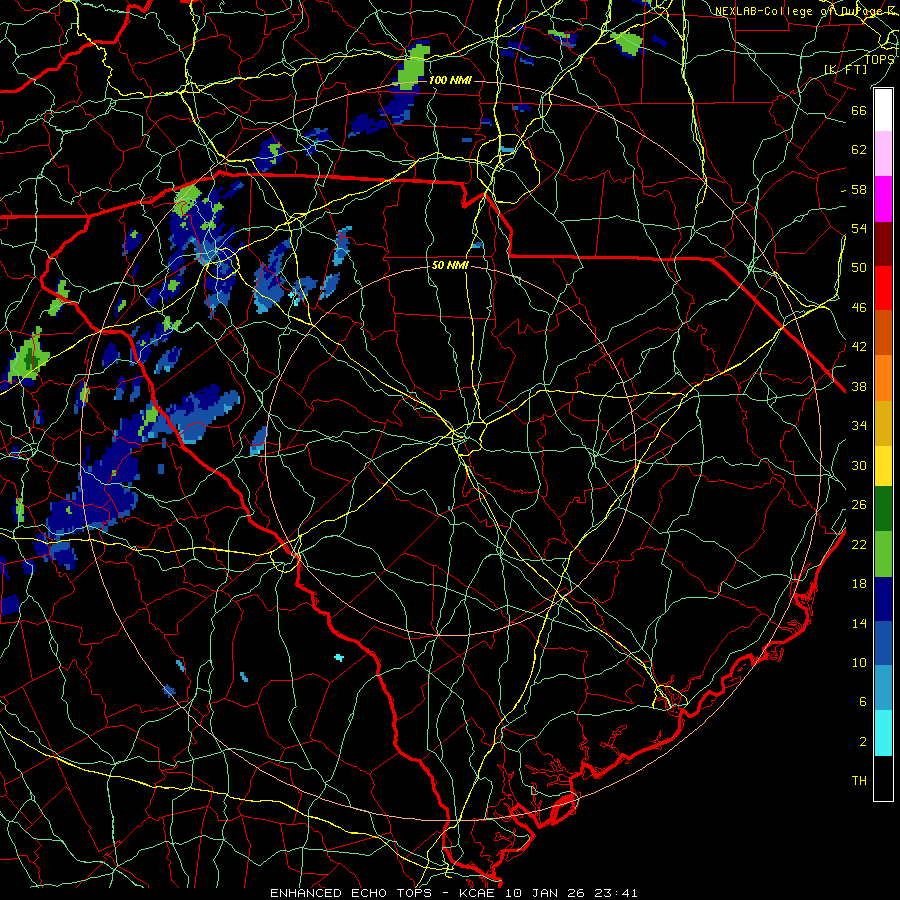Image resolution: width=900 pixels, height=900 pixels.
Task: Click the black TH legend swatch
Action: (883, 778)
